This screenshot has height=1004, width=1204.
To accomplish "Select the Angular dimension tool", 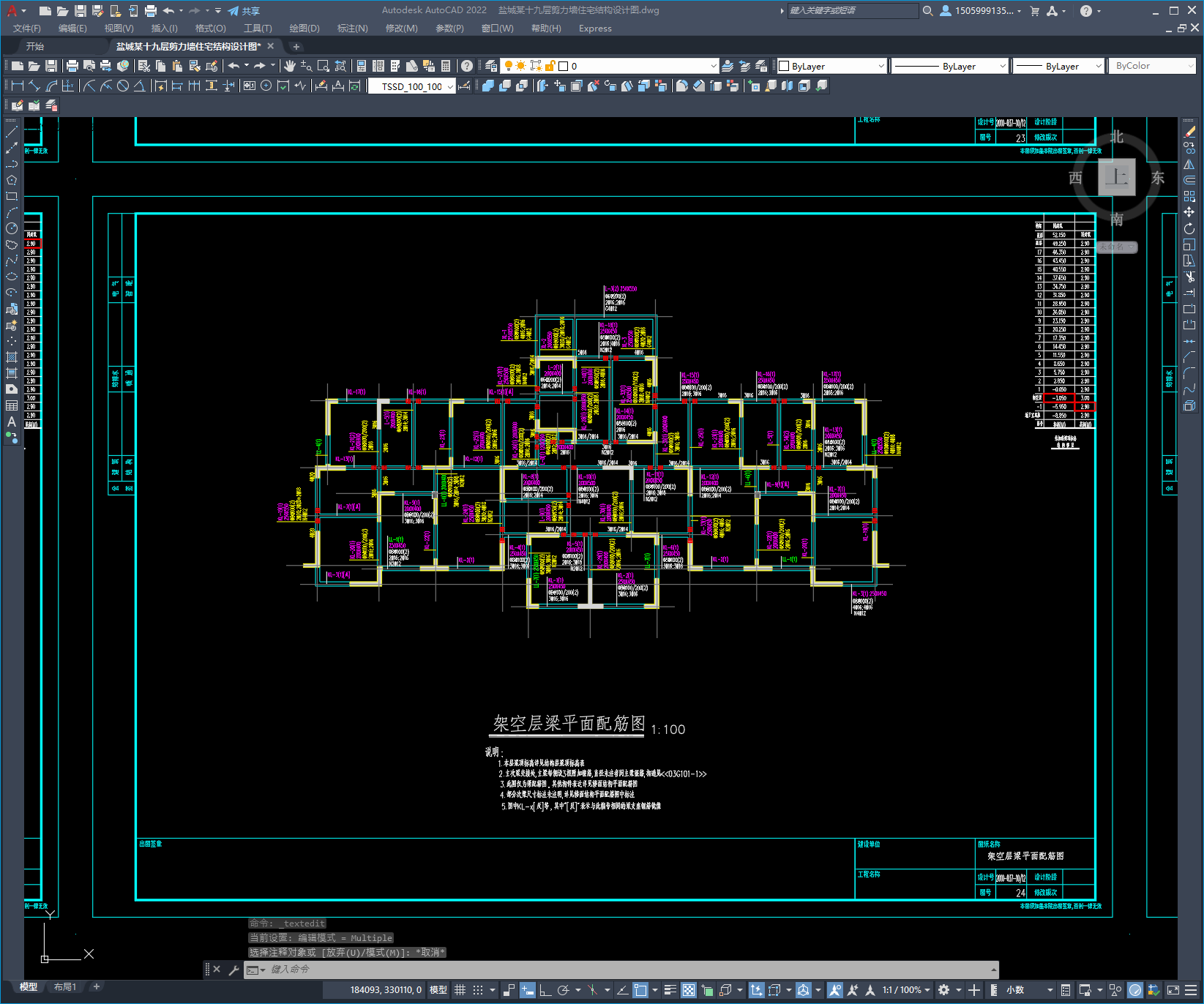I will click(x=139, y=86).
